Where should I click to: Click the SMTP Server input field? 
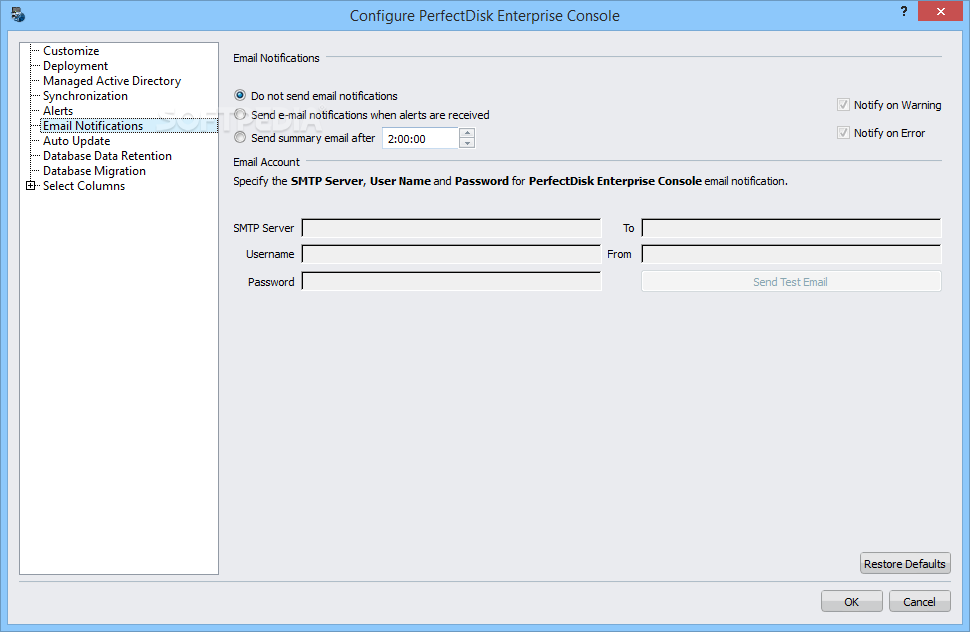click(452, 228)
